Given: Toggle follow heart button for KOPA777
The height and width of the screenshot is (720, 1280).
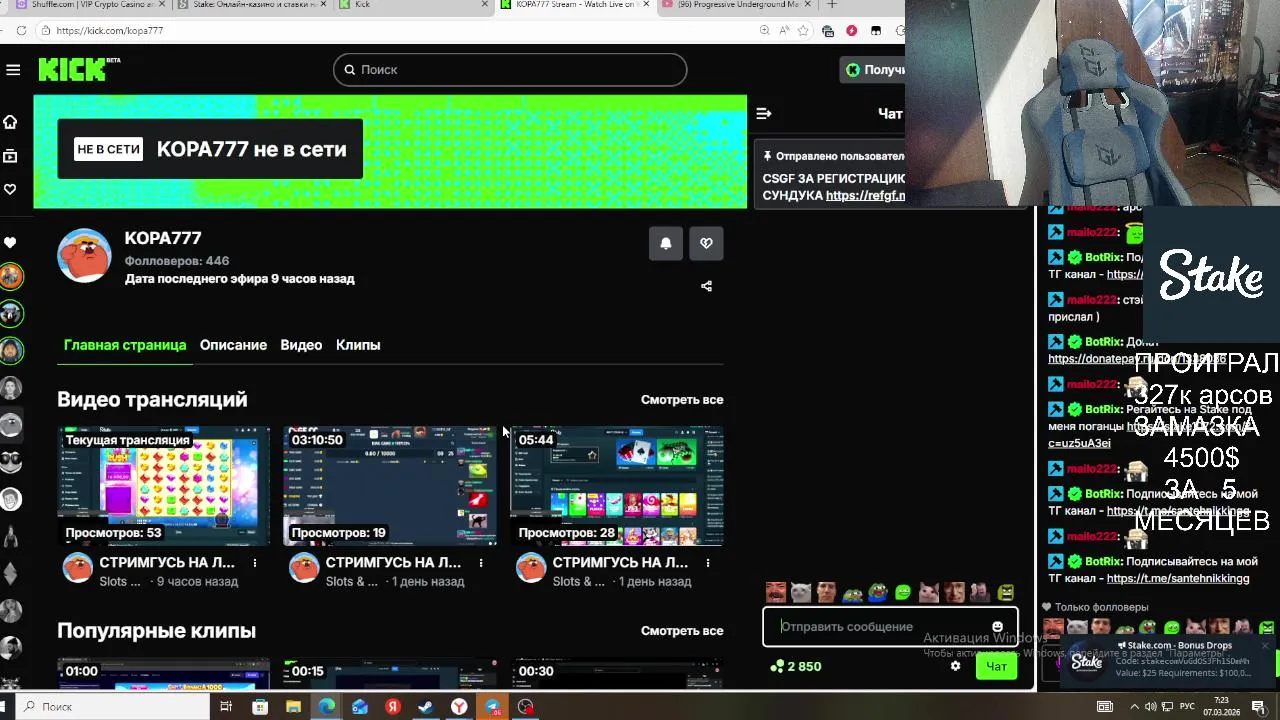Looking at the screenshot, I should click(x=706, y=243).
